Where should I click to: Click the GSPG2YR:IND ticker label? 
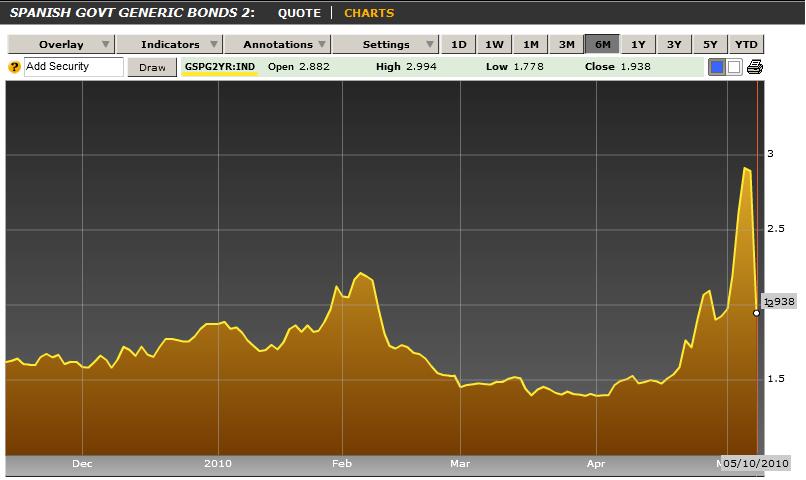coord(220,66)
